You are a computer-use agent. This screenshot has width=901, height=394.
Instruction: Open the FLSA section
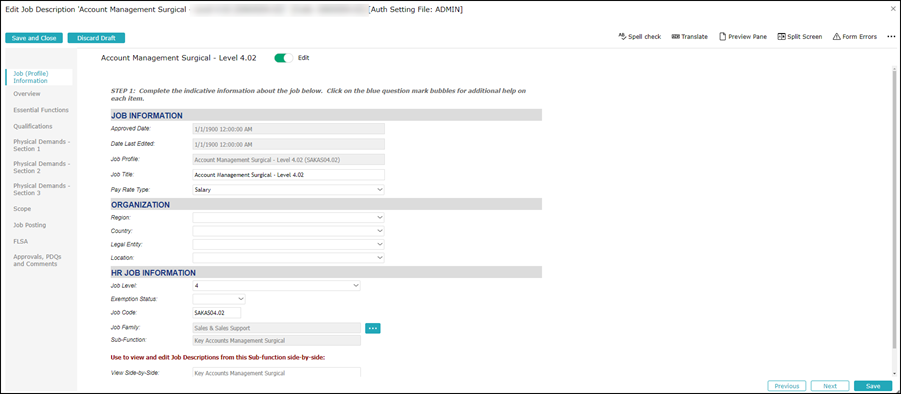pyautogui.click(x=20, y=242)
